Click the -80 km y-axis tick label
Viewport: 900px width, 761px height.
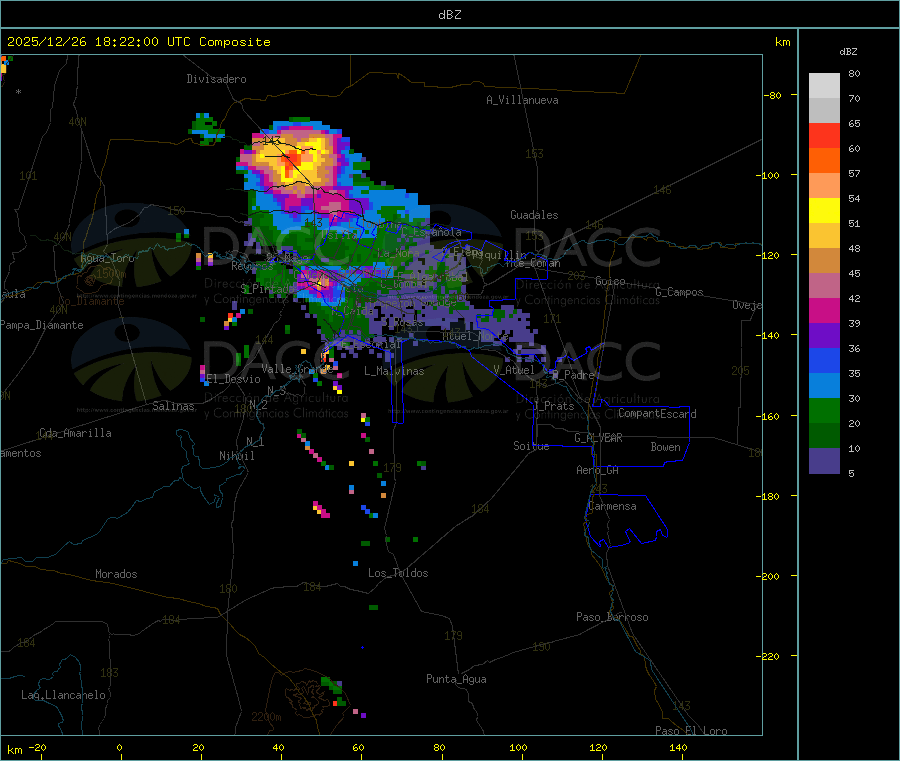click(x=773, y=95)
